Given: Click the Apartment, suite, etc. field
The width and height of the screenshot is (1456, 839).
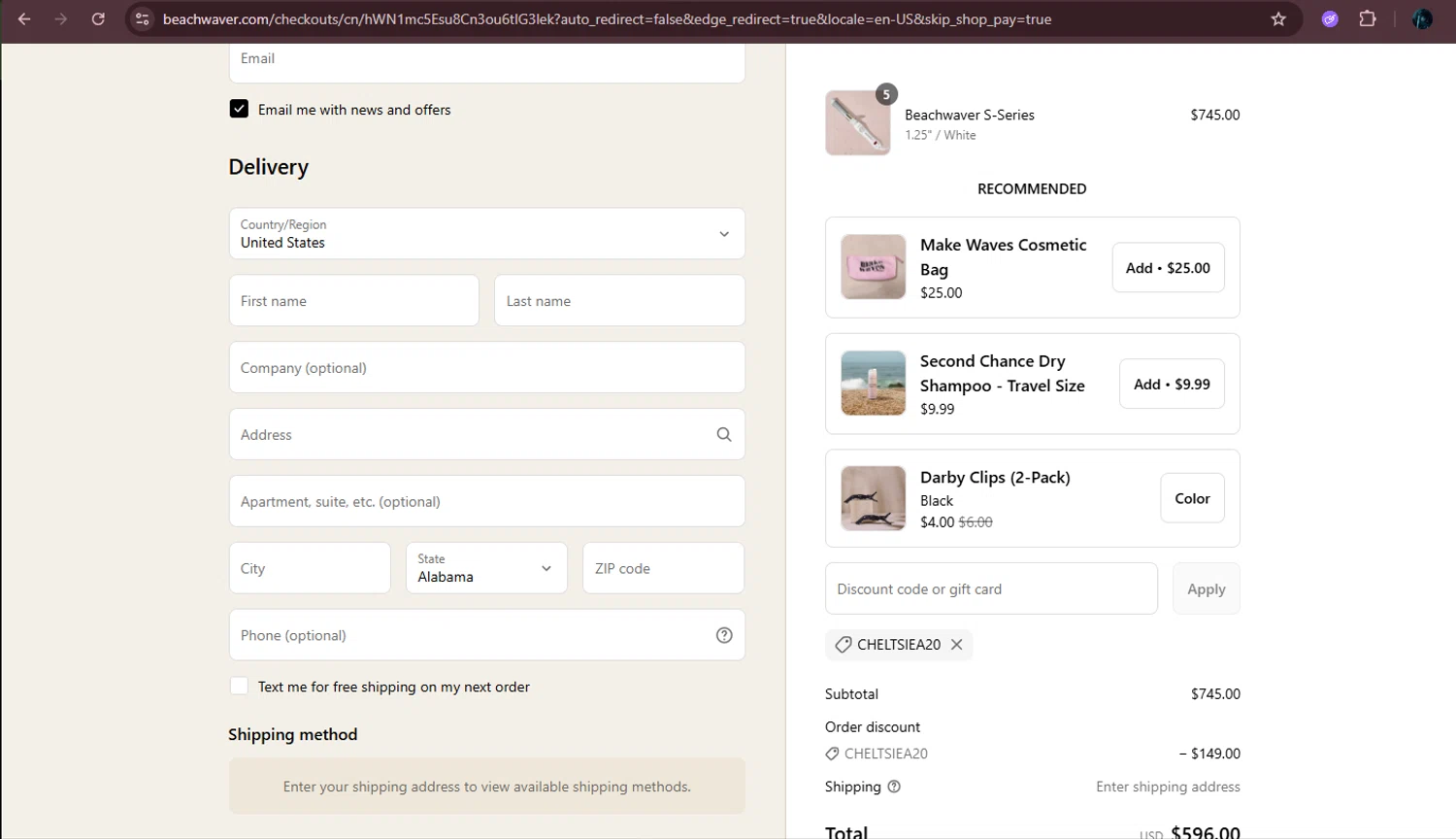Looking at the screenshot, I should tap(487, 501).
